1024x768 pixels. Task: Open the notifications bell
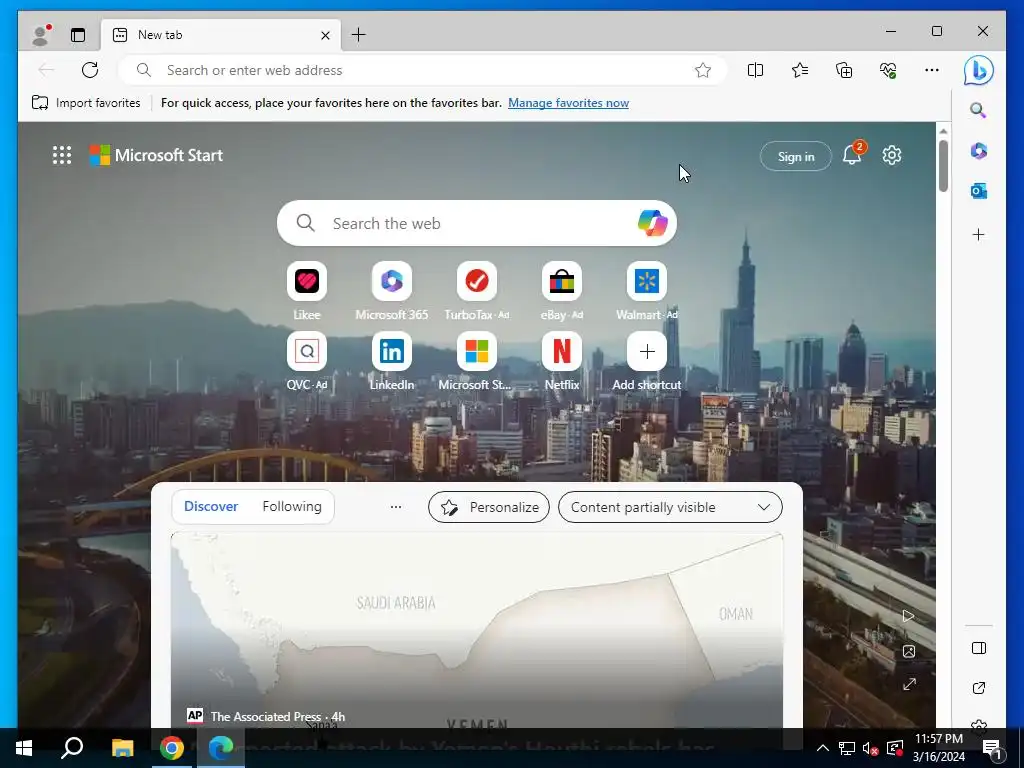click(x=852, y=155)
